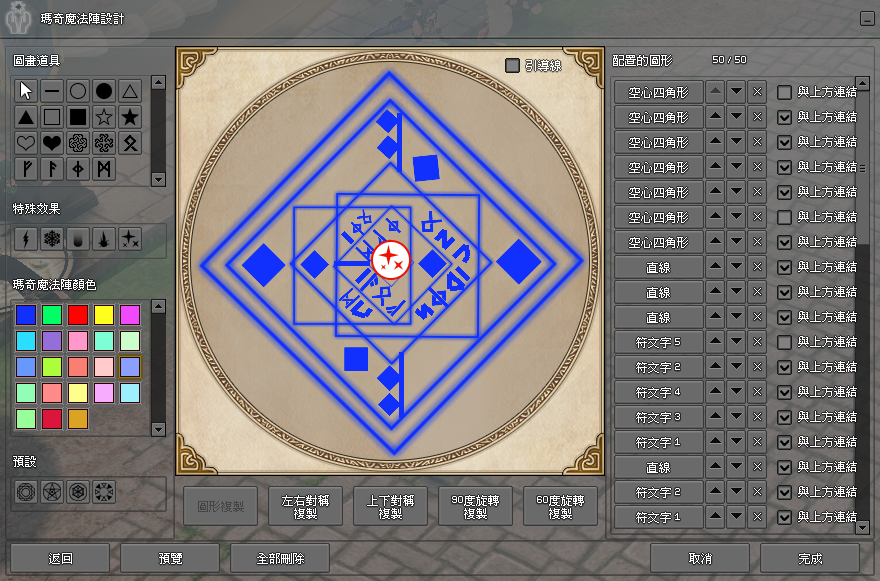Screen dimensions: 880x581
Task: Move 符文字 3 down one position
Action: click(x=736, y=417)
